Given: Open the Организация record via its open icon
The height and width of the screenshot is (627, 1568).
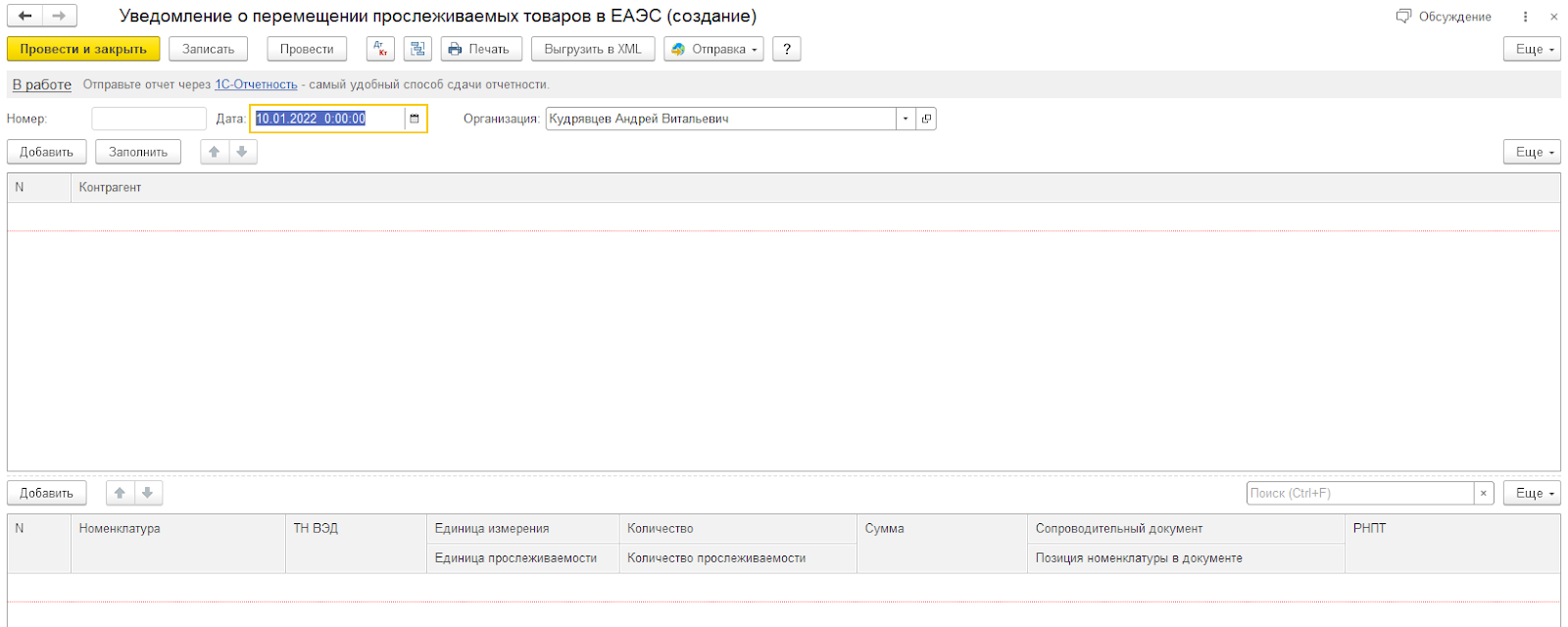Looking at the screenshot, I should click(x=926, y=119).
